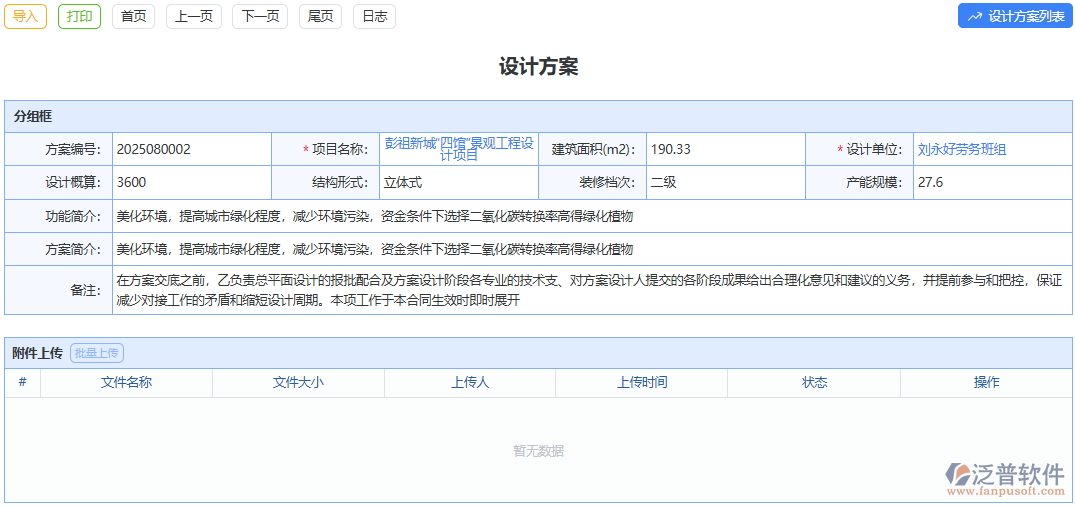Click design estimate value 3600
Screen dimensions: 1075x507
[132, 182]
